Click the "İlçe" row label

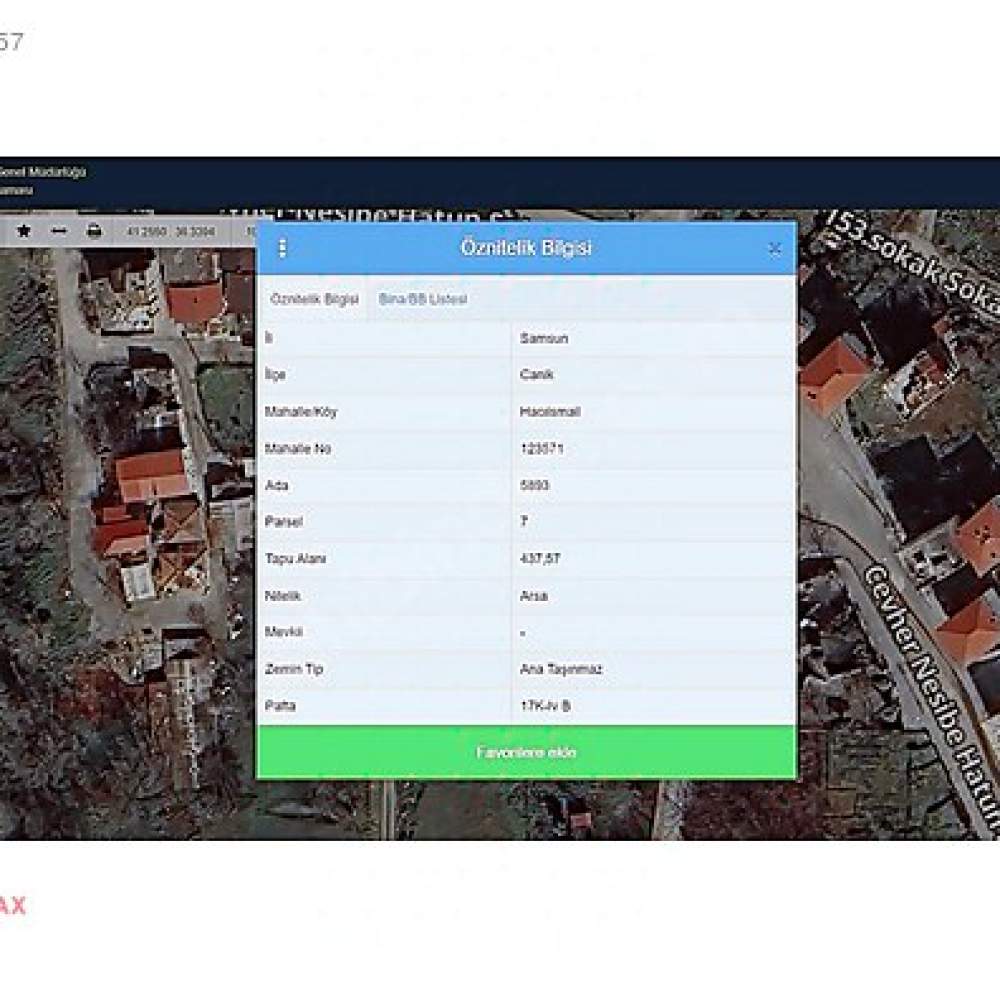(275, 374)
